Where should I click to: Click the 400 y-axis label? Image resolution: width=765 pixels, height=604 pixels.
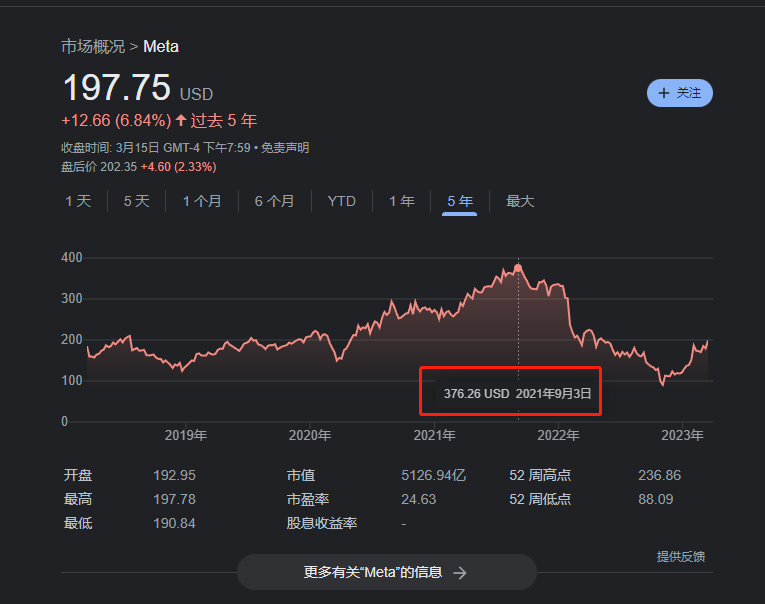(x=72, y=258)
